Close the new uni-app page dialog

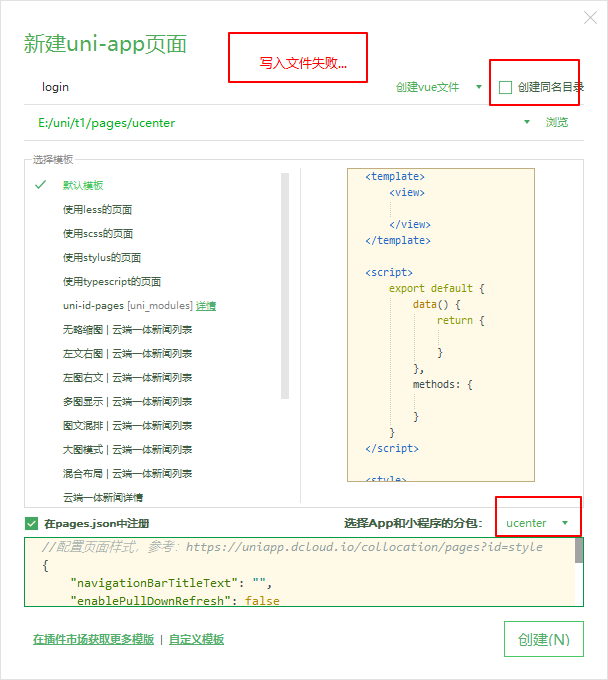590,18
